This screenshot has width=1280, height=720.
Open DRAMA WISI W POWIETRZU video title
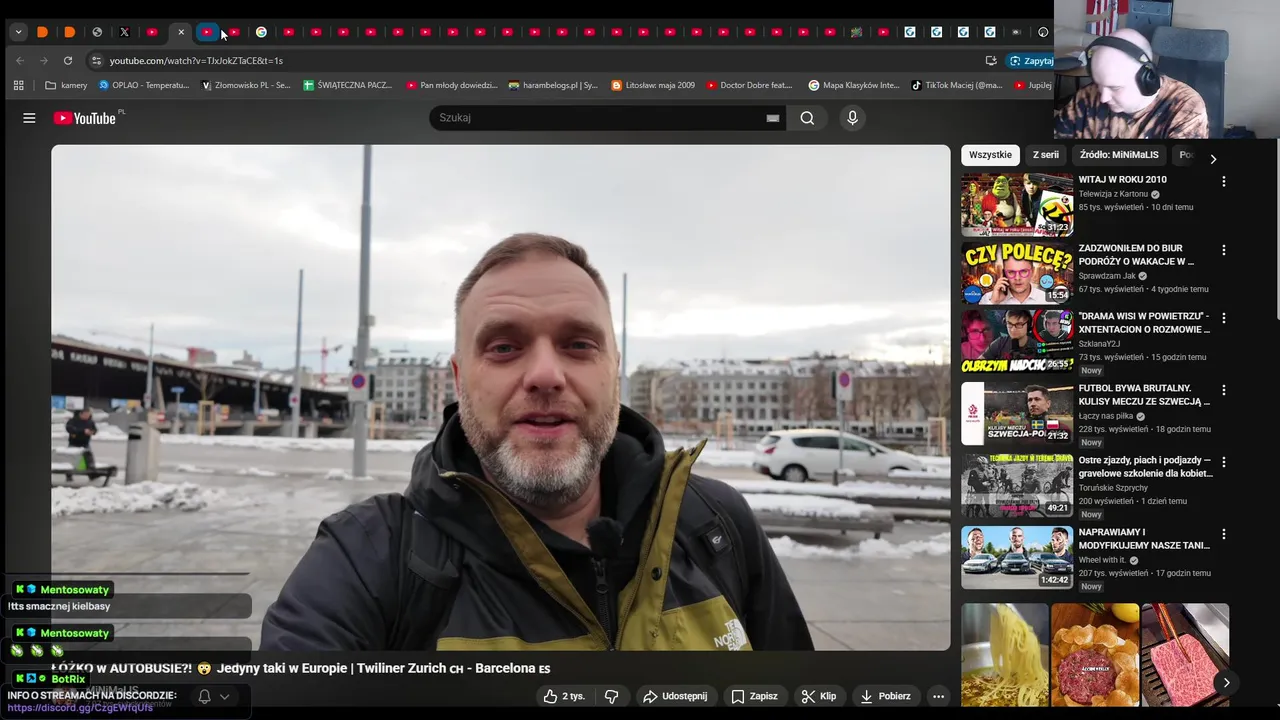tap(1144, 322)
